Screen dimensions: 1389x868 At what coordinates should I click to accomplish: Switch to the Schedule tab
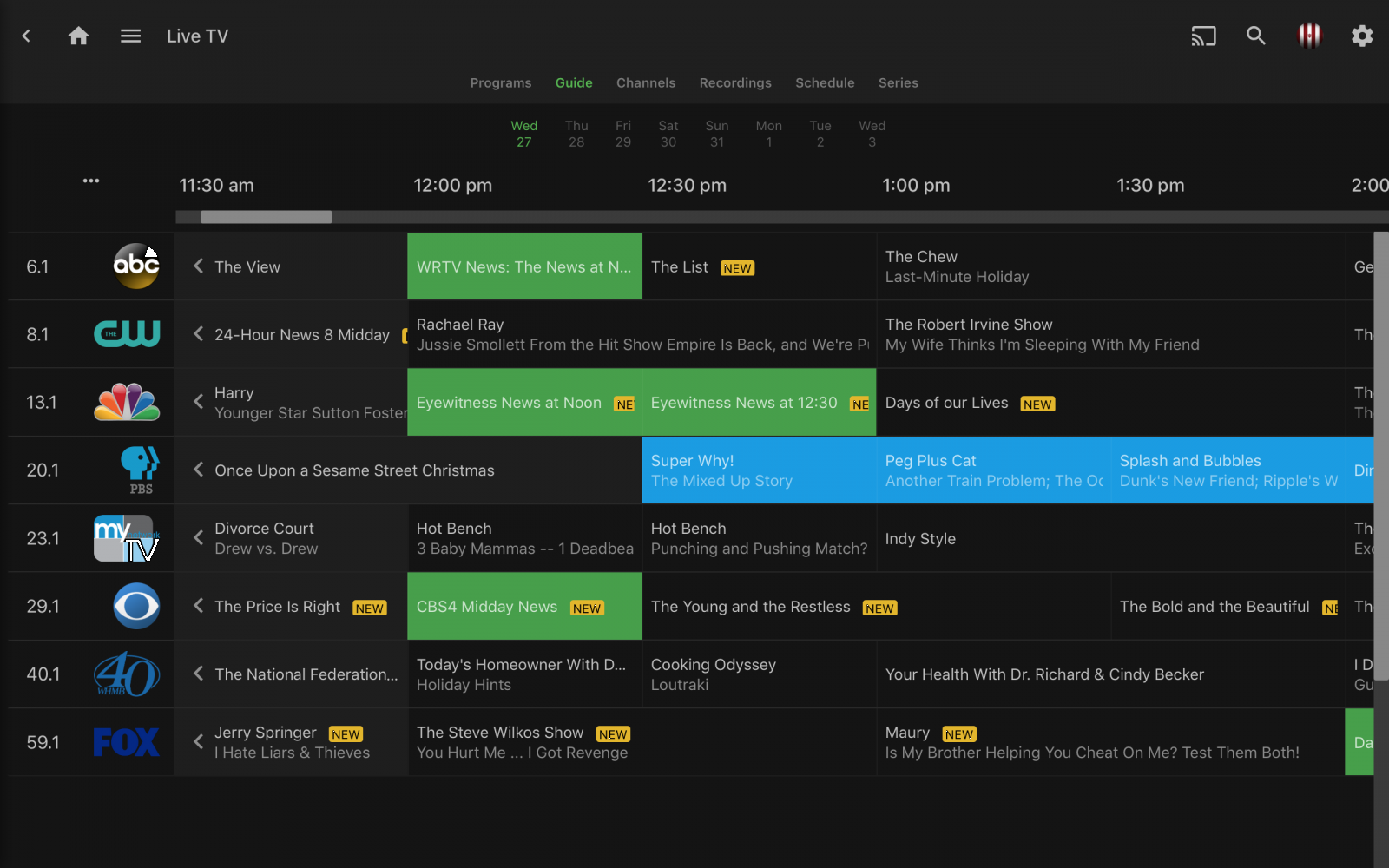[x=825, y=82]
